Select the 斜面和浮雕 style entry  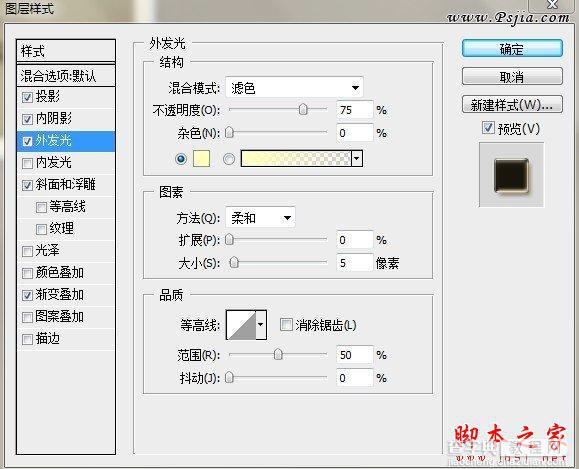click(66, 185)
